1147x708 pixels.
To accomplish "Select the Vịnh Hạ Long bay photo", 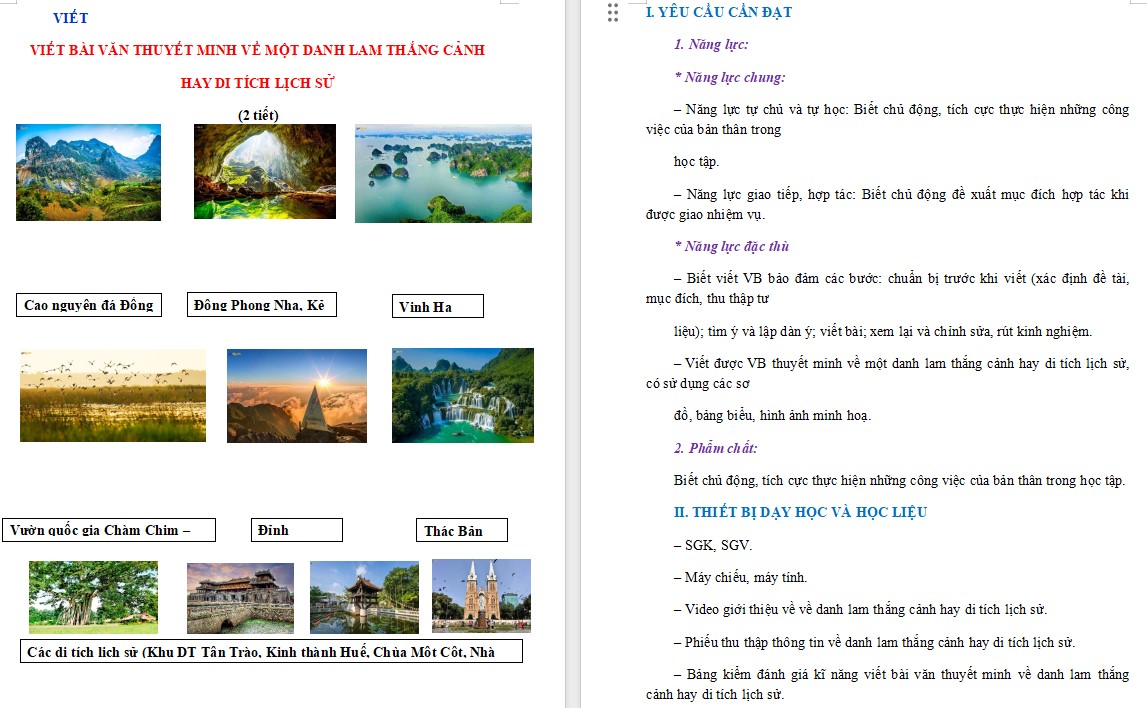I will tap(442, 172).
